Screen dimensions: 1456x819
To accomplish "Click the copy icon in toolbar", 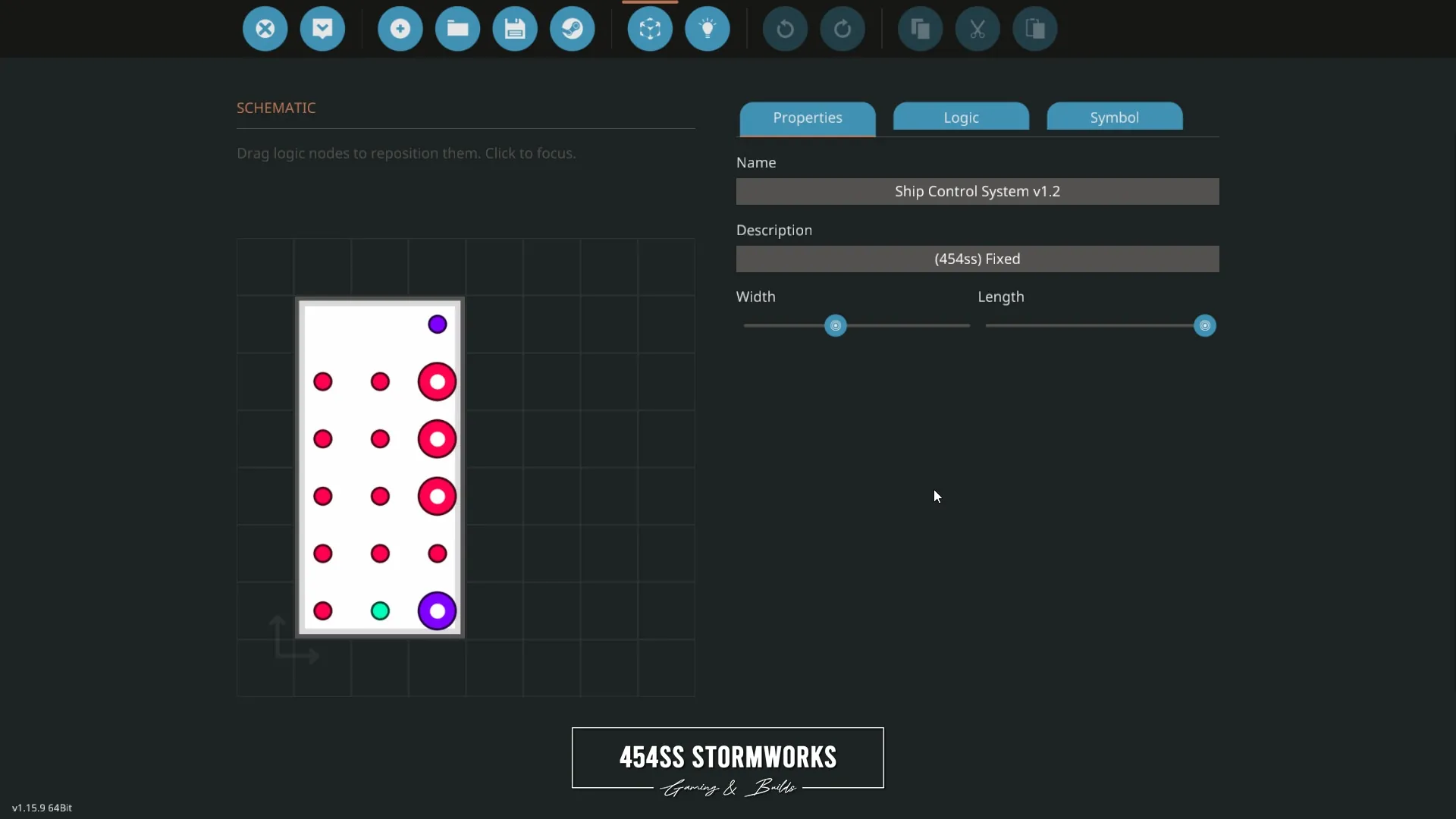I will (x=920, y=29).
